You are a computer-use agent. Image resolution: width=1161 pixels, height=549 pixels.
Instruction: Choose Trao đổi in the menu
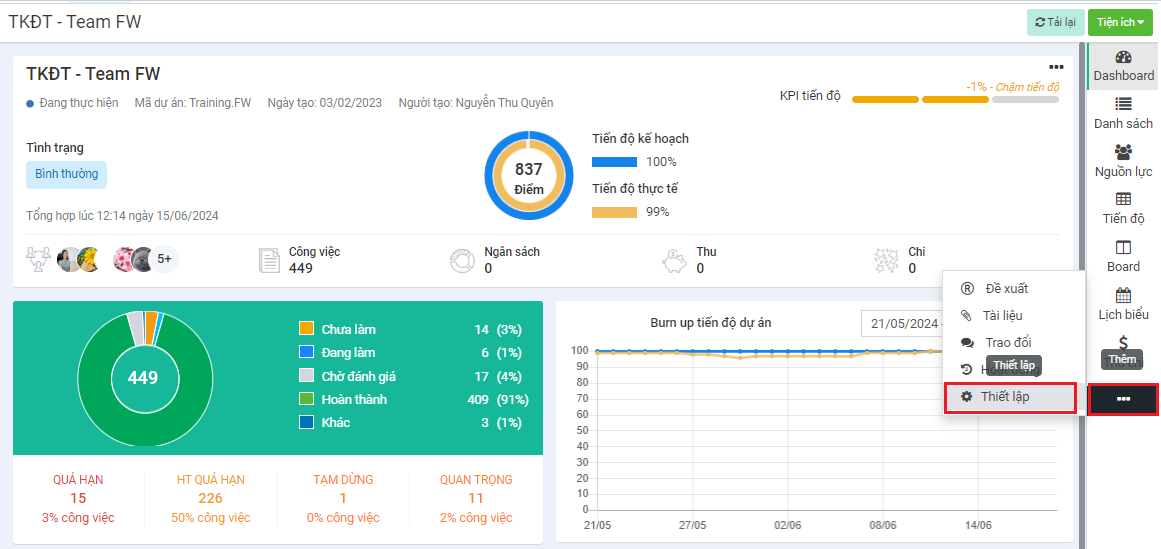[1007, 342]
